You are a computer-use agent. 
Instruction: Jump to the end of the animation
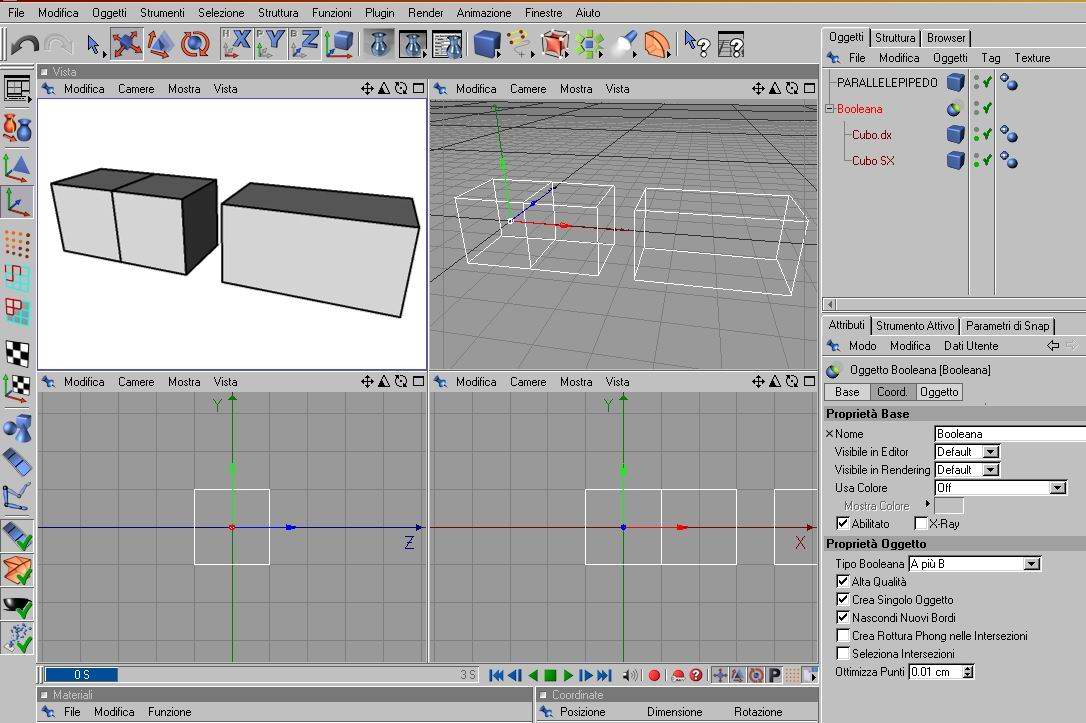point(604,675)
